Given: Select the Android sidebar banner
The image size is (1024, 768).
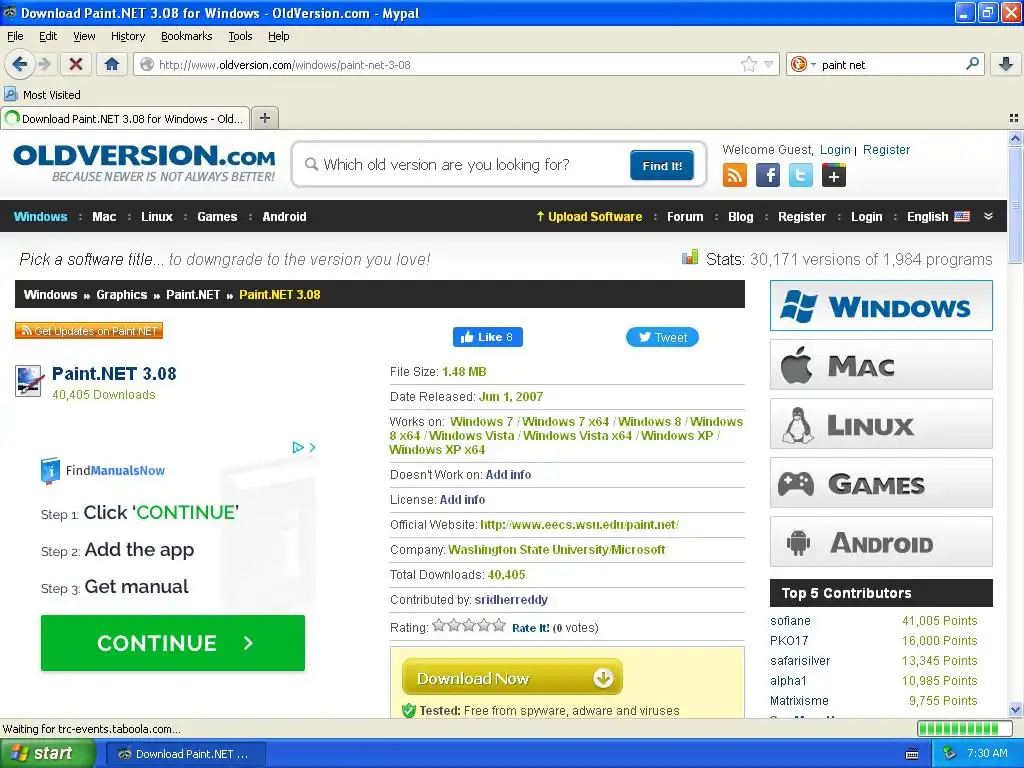Looking at the screenshot, I should (881, 542).
